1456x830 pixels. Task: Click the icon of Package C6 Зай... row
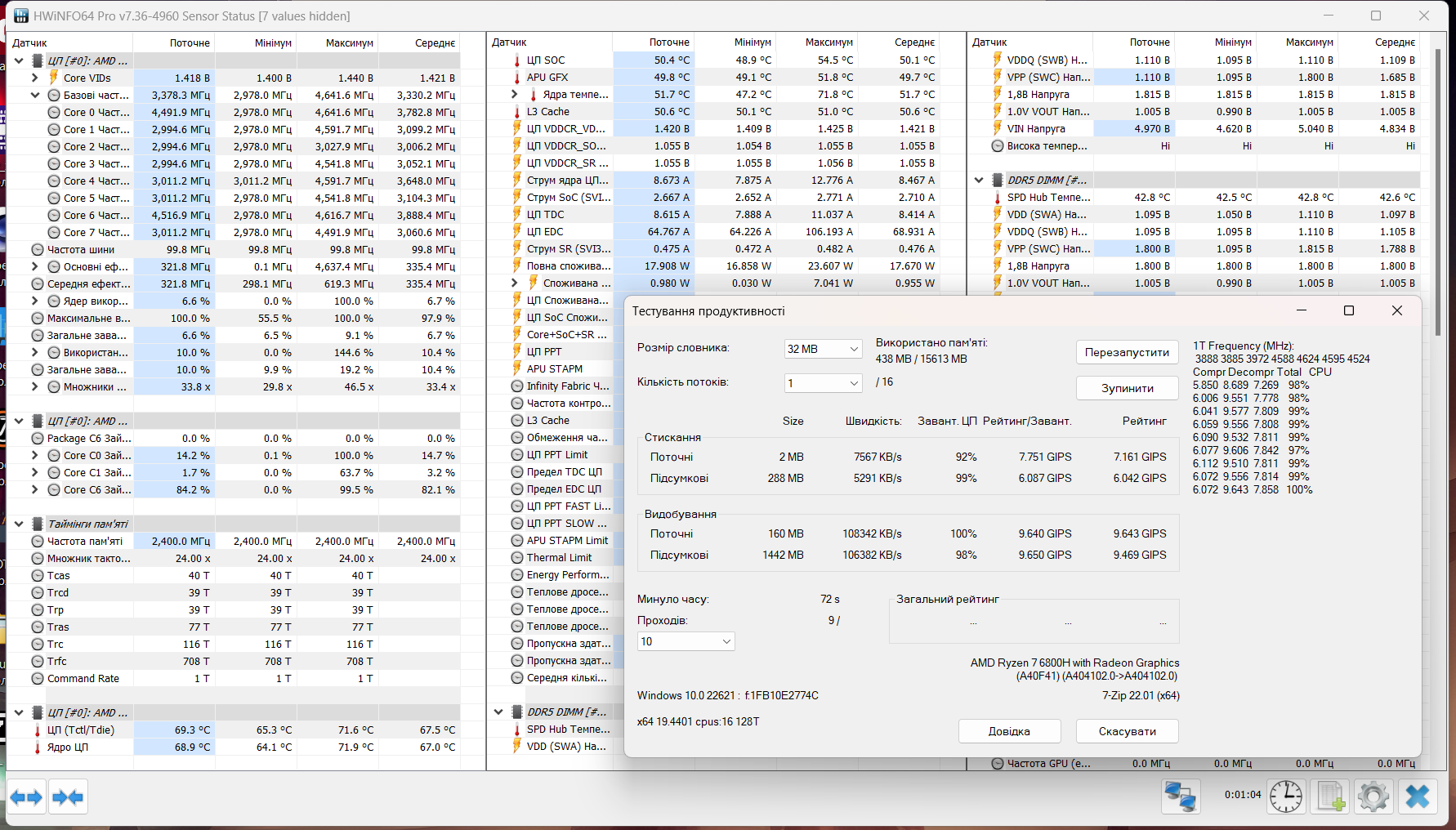[38, 438]
